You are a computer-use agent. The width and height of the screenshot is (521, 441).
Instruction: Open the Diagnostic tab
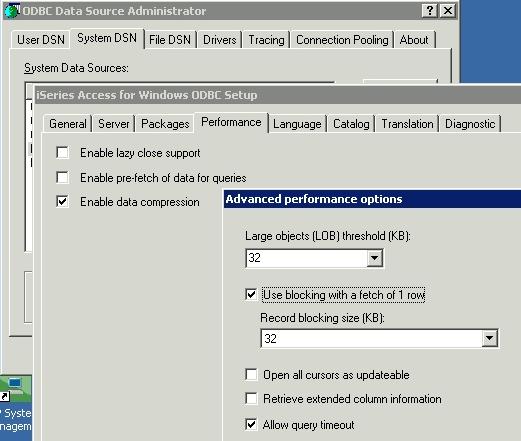pyautogui.click(x=470, y=124)
